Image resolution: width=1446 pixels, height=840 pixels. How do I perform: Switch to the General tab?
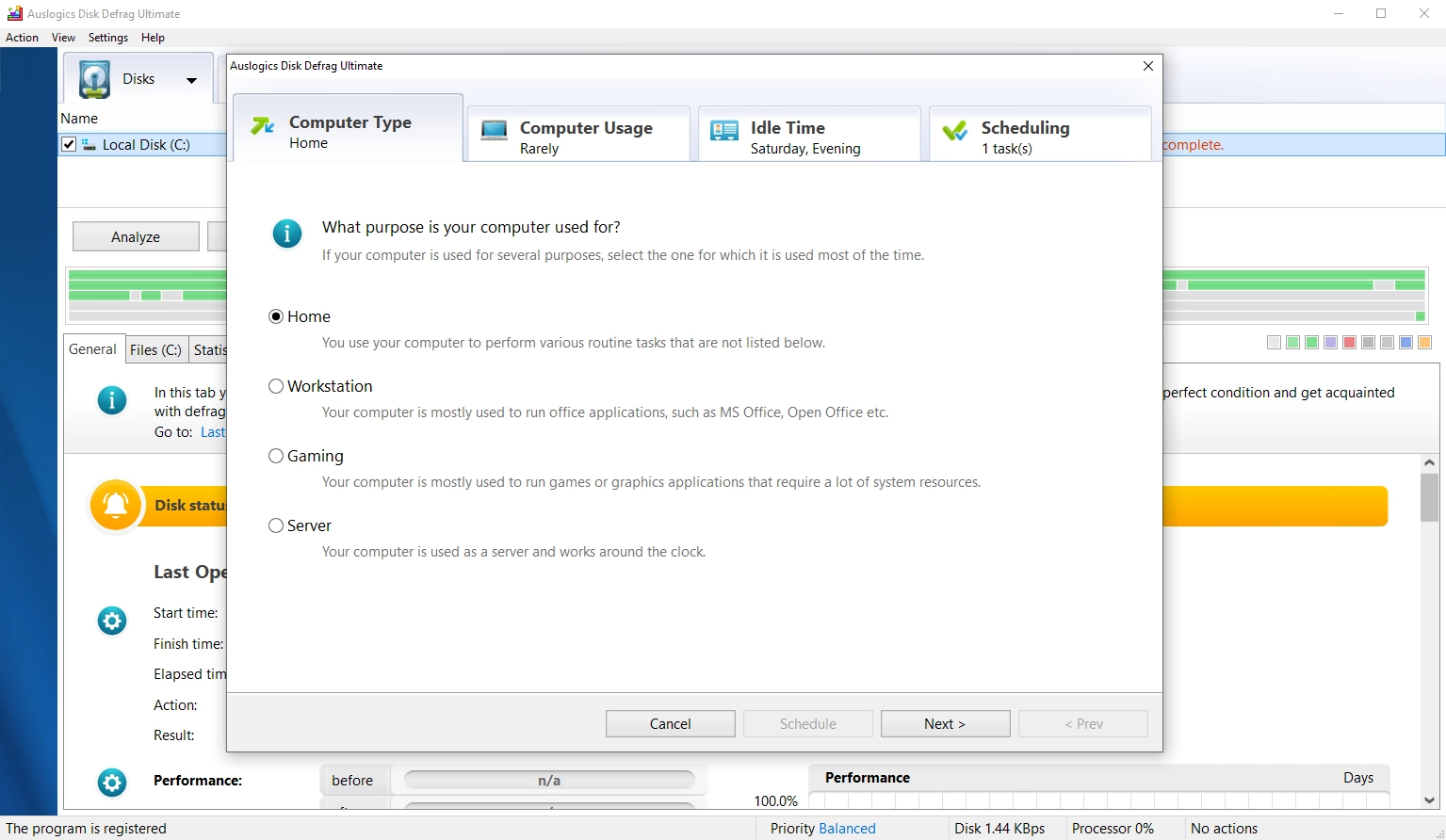point(92,349)
